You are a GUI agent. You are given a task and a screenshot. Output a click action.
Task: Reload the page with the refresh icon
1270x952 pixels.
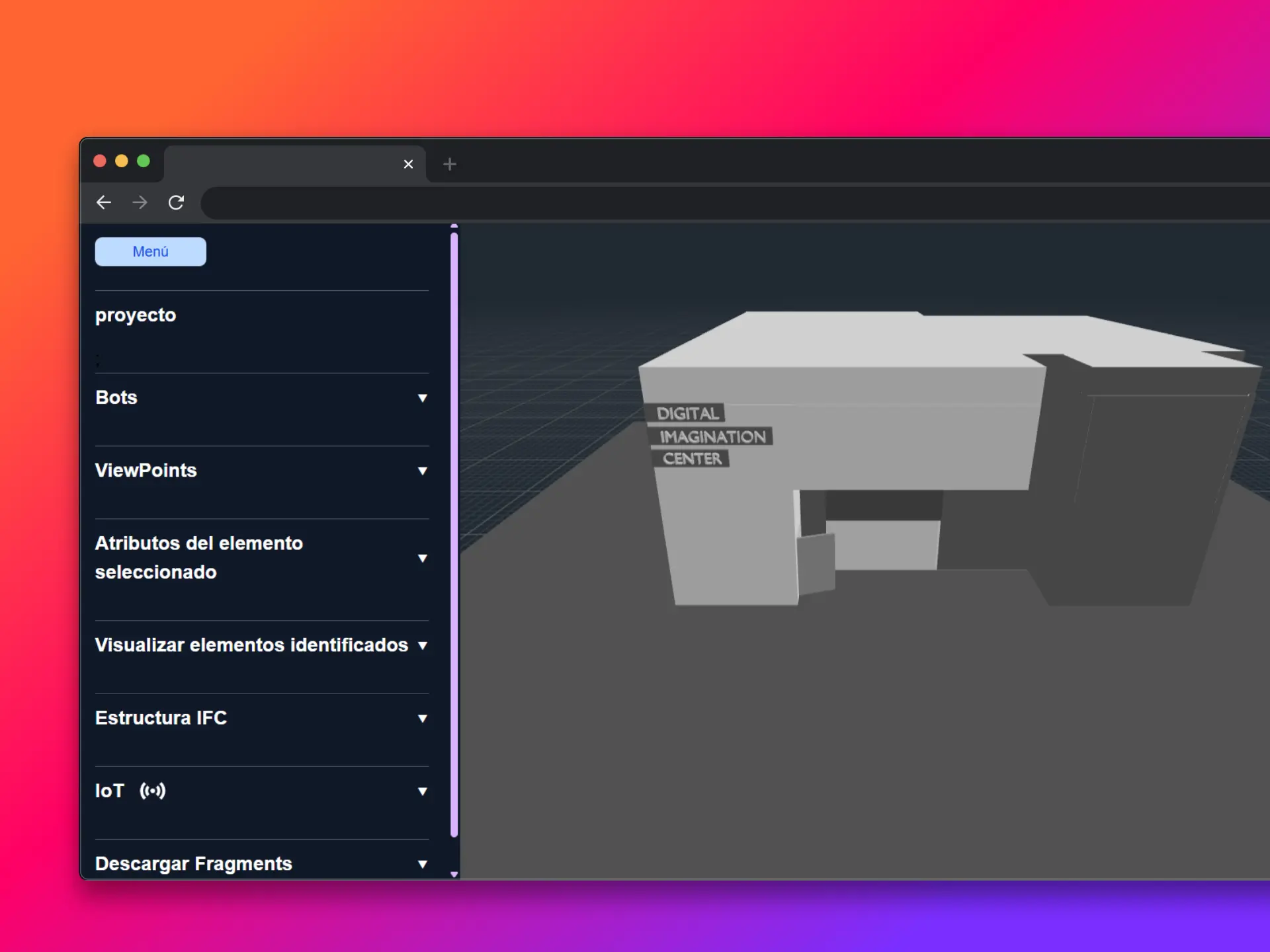click(177, 202)
